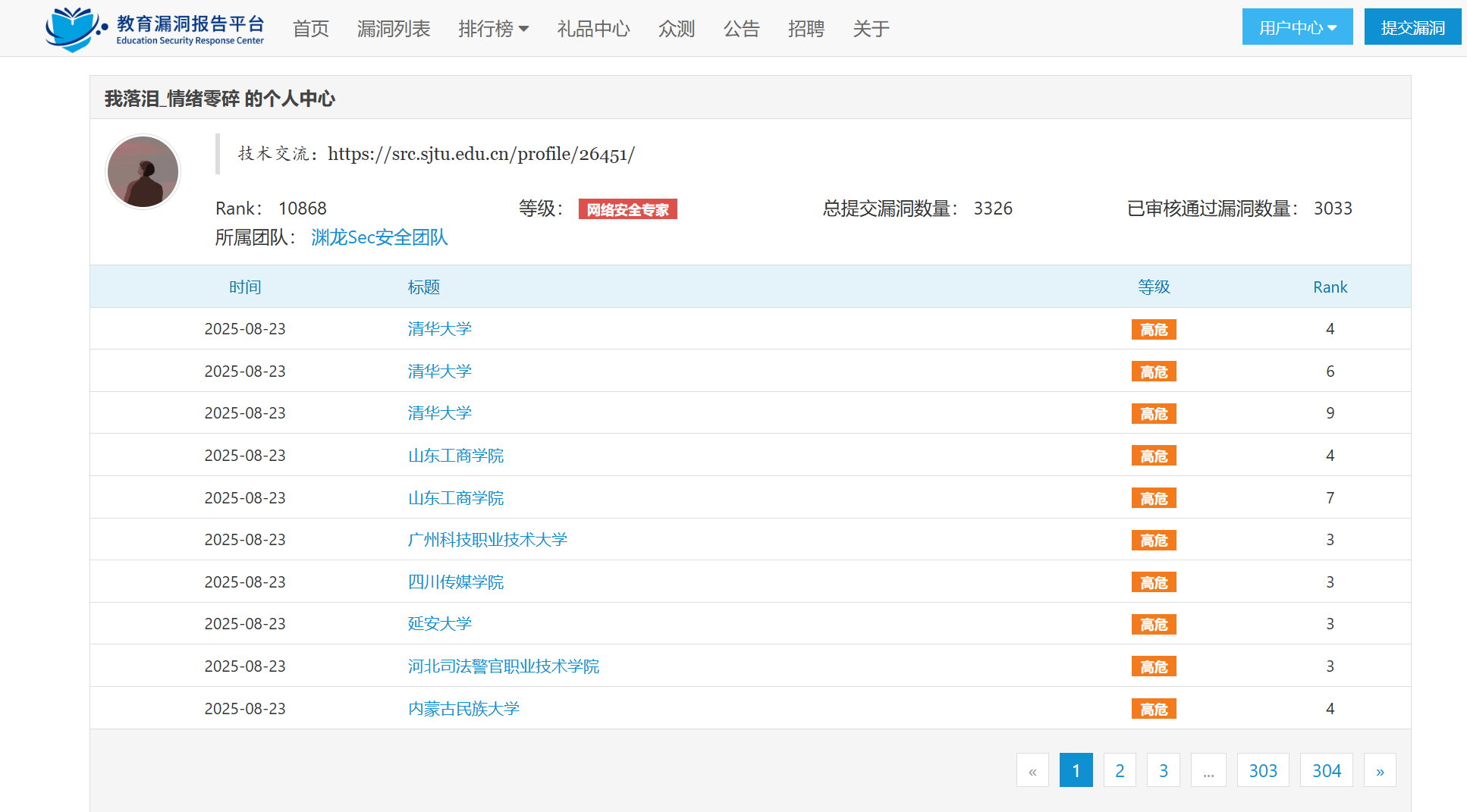Go to the next page arrow »
Image resolution: width=1467 pixels, height=812 pixels.
click(1379, 771)
